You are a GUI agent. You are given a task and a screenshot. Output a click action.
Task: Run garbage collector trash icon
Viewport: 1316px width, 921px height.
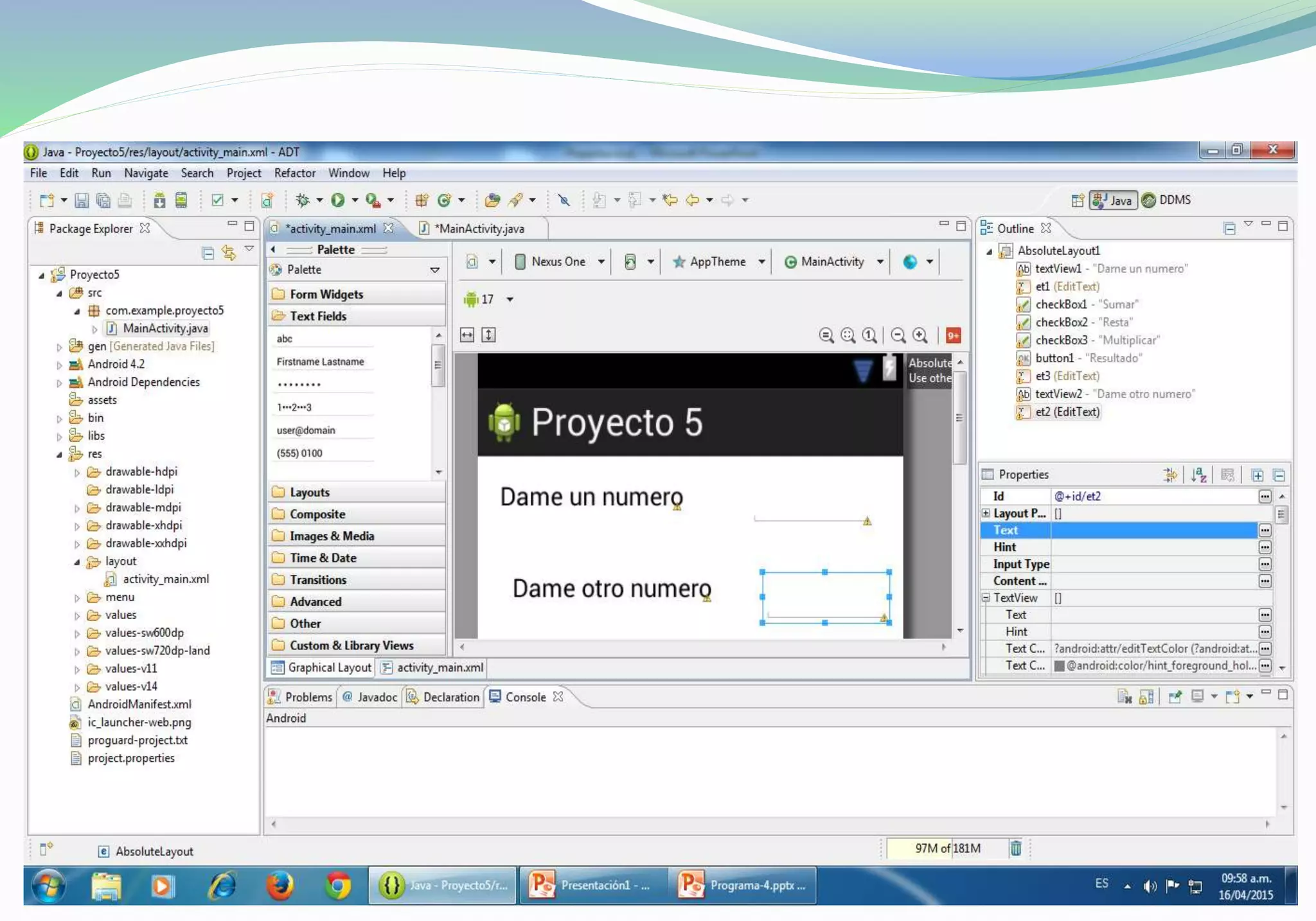tap(1016, 848)
